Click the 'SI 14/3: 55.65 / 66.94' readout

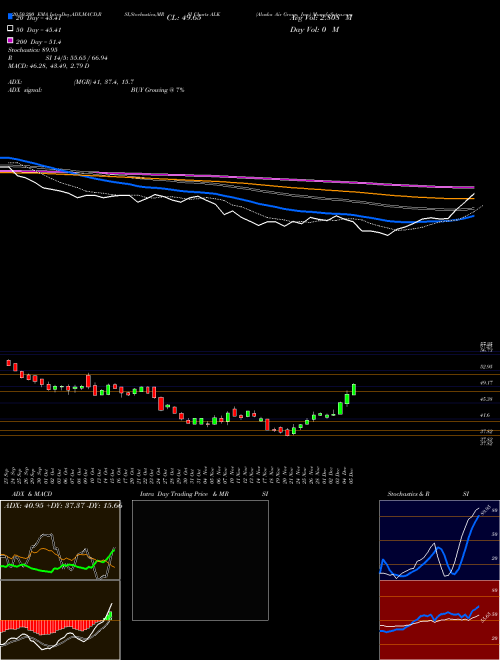76,58
